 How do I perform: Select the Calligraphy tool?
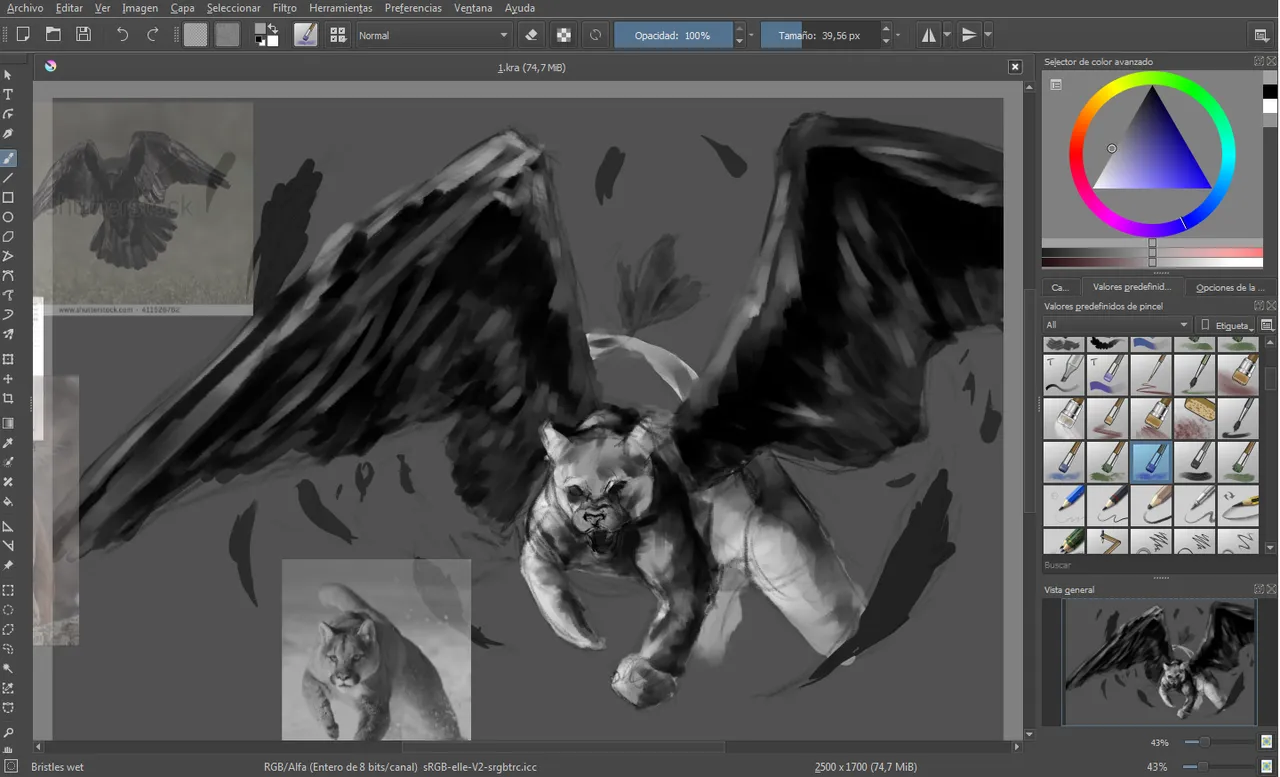tap(8, 134)
